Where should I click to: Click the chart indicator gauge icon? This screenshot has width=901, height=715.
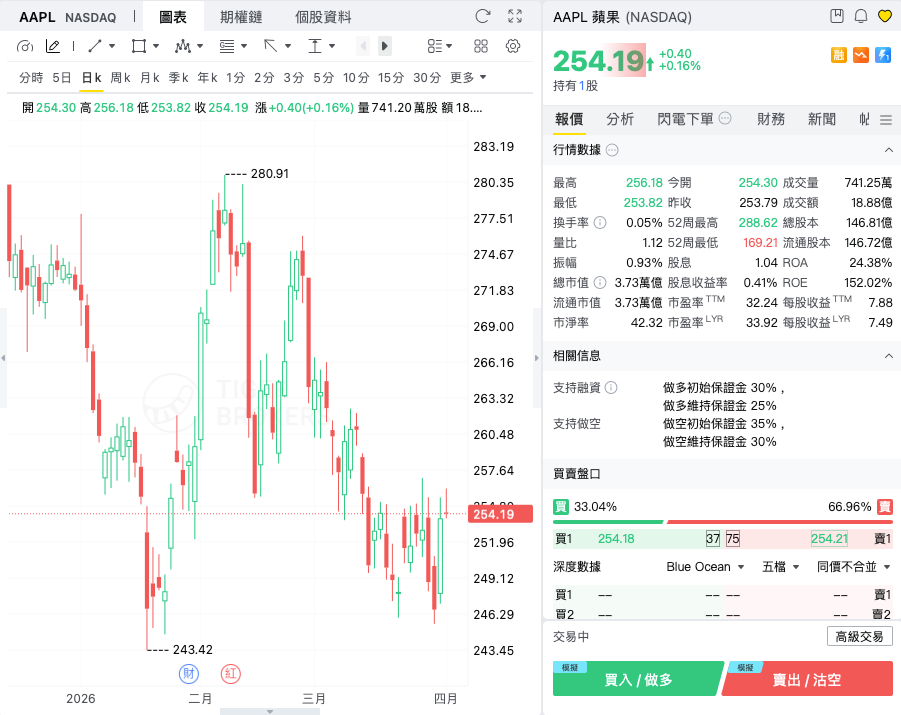tap(25, 46)
